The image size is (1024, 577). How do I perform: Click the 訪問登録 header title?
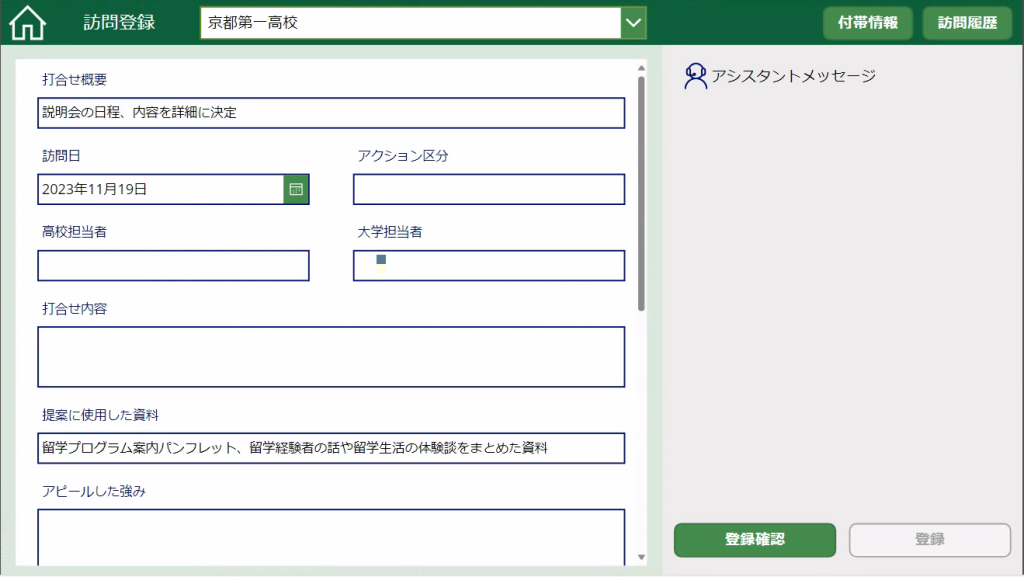click(x=120, y=23)
